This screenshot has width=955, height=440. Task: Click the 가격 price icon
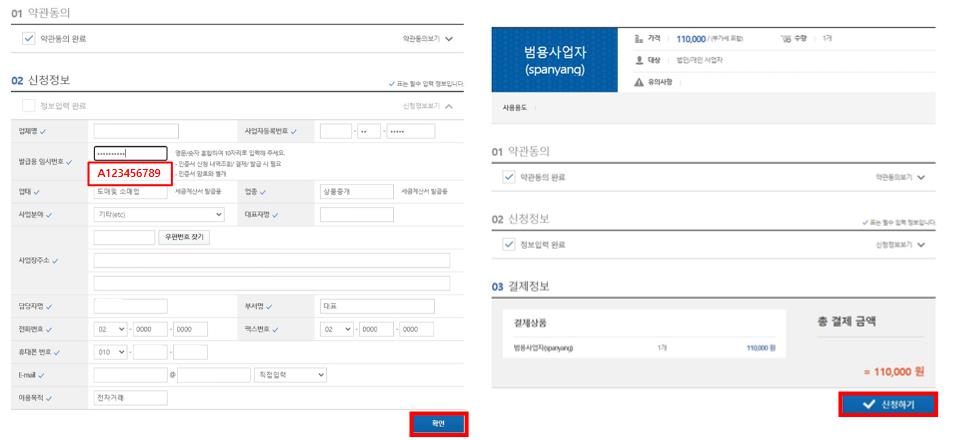click(x=639, y=39)
